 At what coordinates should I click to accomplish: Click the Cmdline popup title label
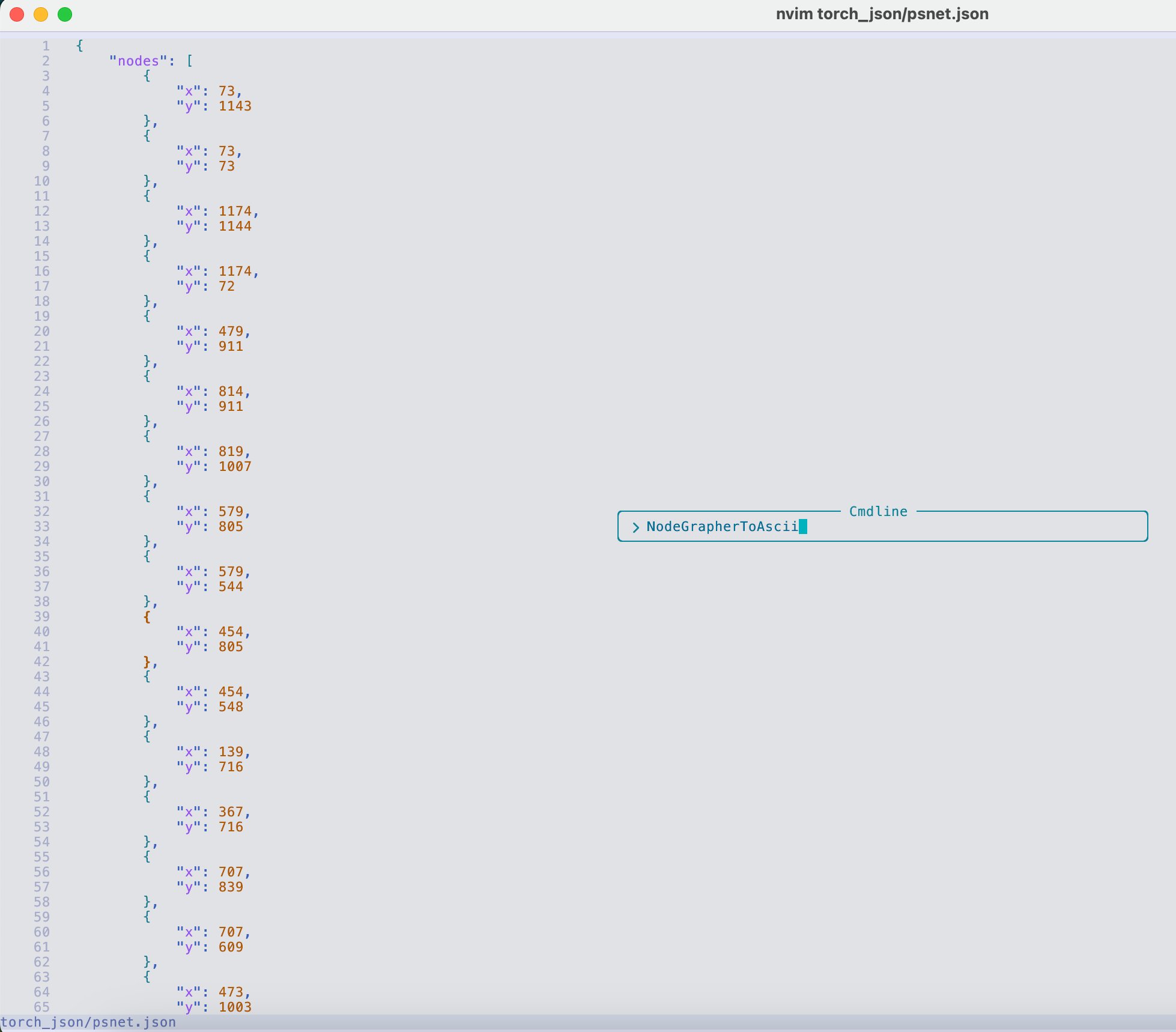[878, 511]
